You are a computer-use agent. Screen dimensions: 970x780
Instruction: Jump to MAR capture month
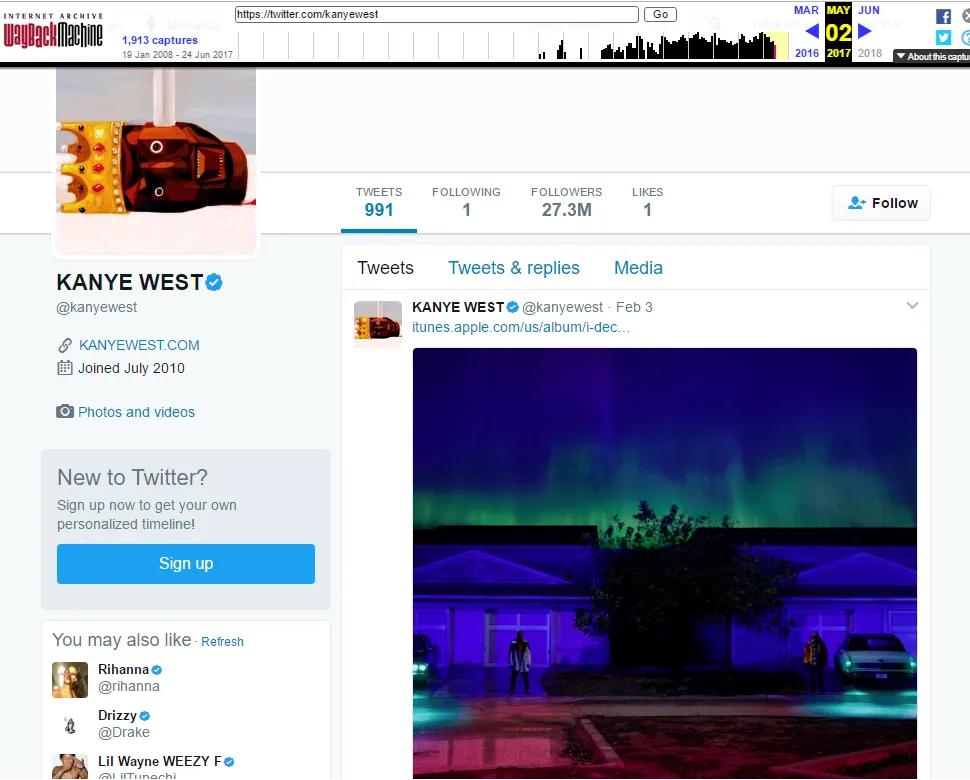coord(806,10)
